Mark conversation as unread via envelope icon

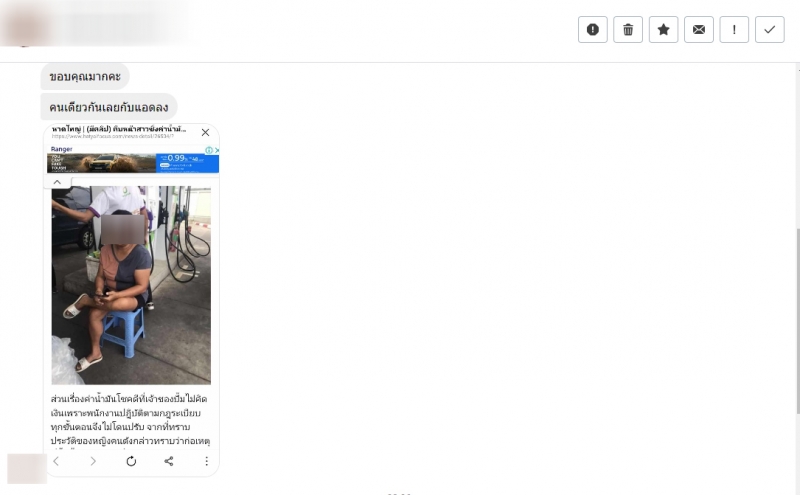(x=698, y=30)
